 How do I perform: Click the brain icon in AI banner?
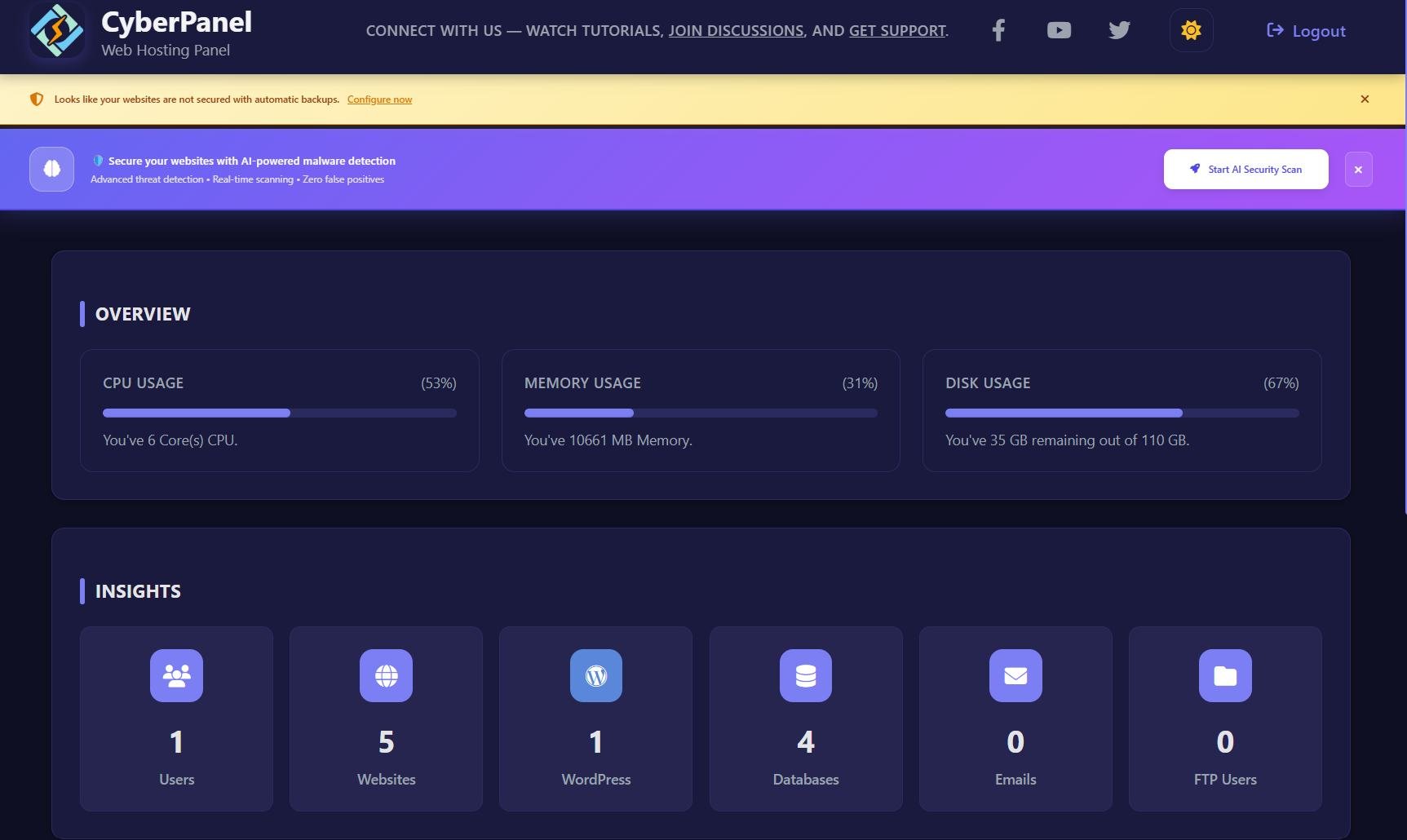(x=52, y=169)
